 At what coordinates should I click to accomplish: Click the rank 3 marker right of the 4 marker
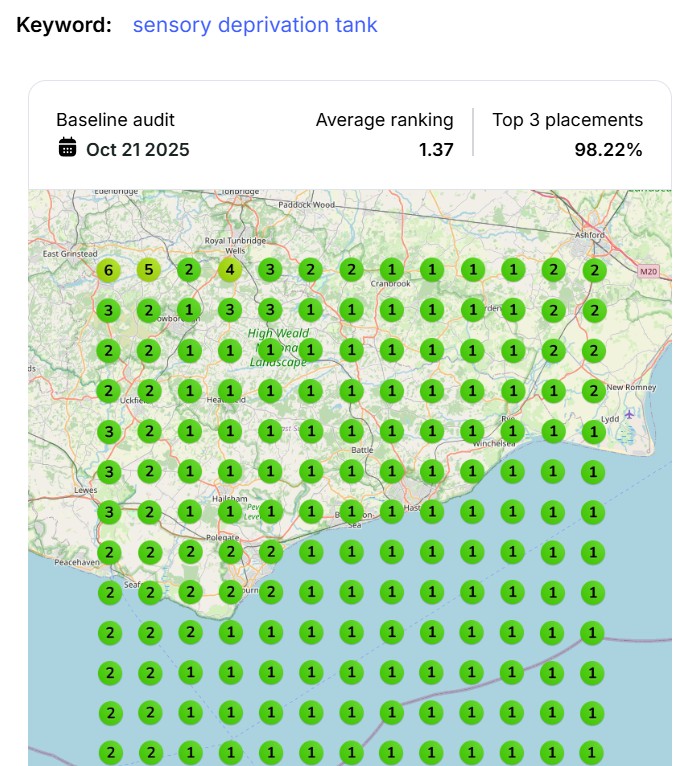pos(269,270)
